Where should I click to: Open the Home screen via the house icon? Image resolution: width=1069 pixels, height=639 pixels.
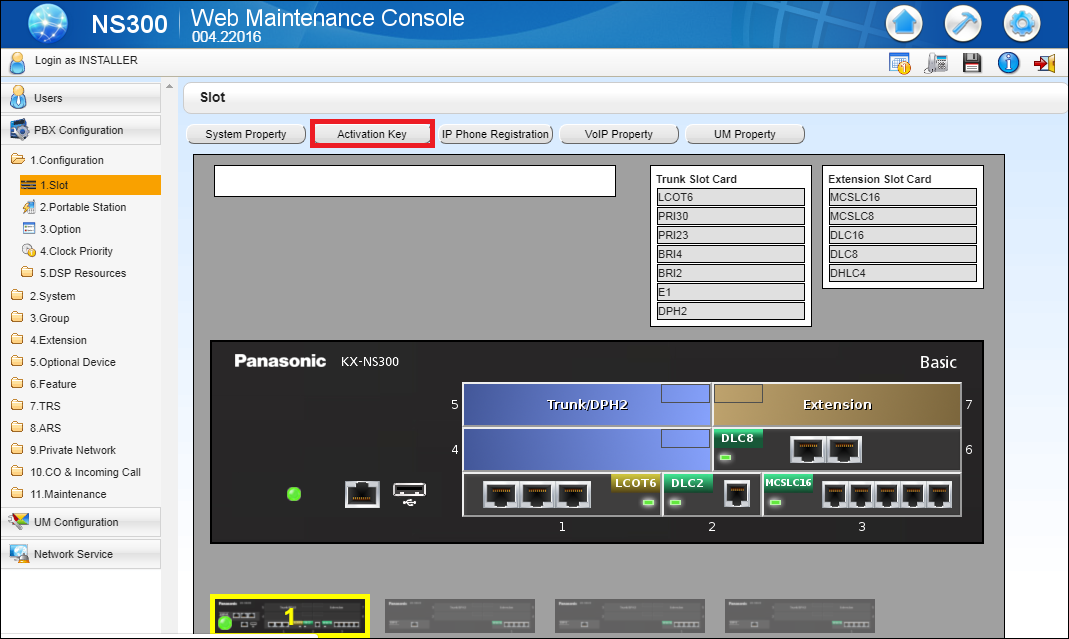click(903, 22)
